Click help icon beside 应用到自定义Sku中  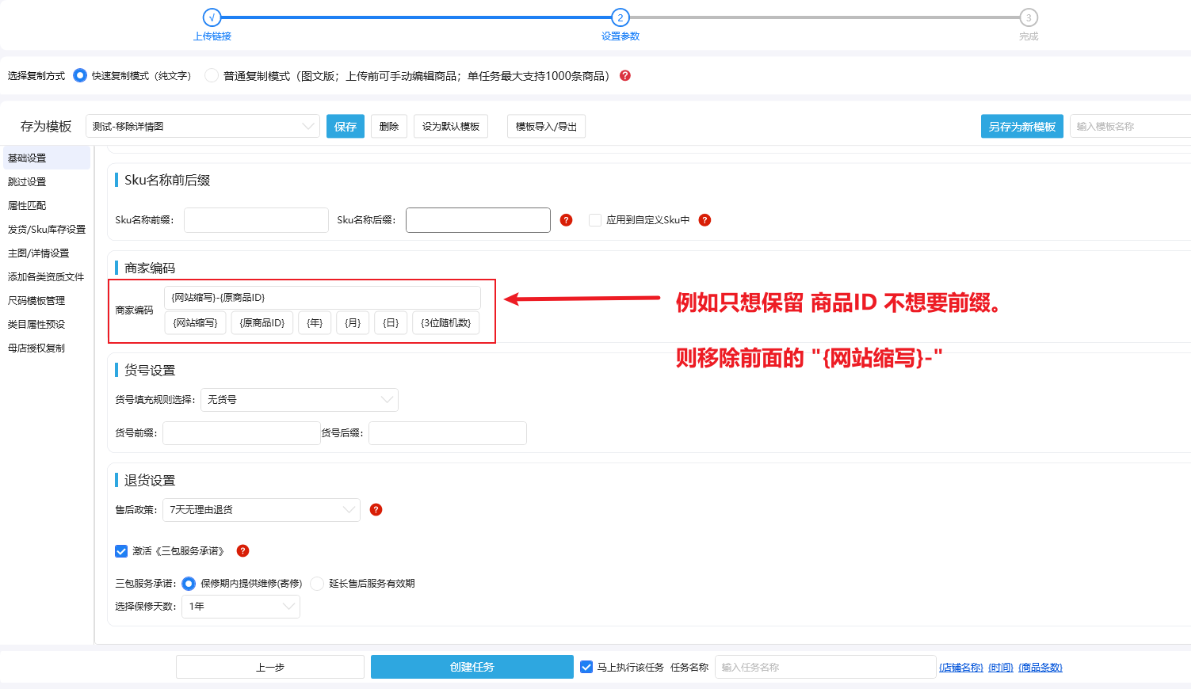[x=705, y=220]
